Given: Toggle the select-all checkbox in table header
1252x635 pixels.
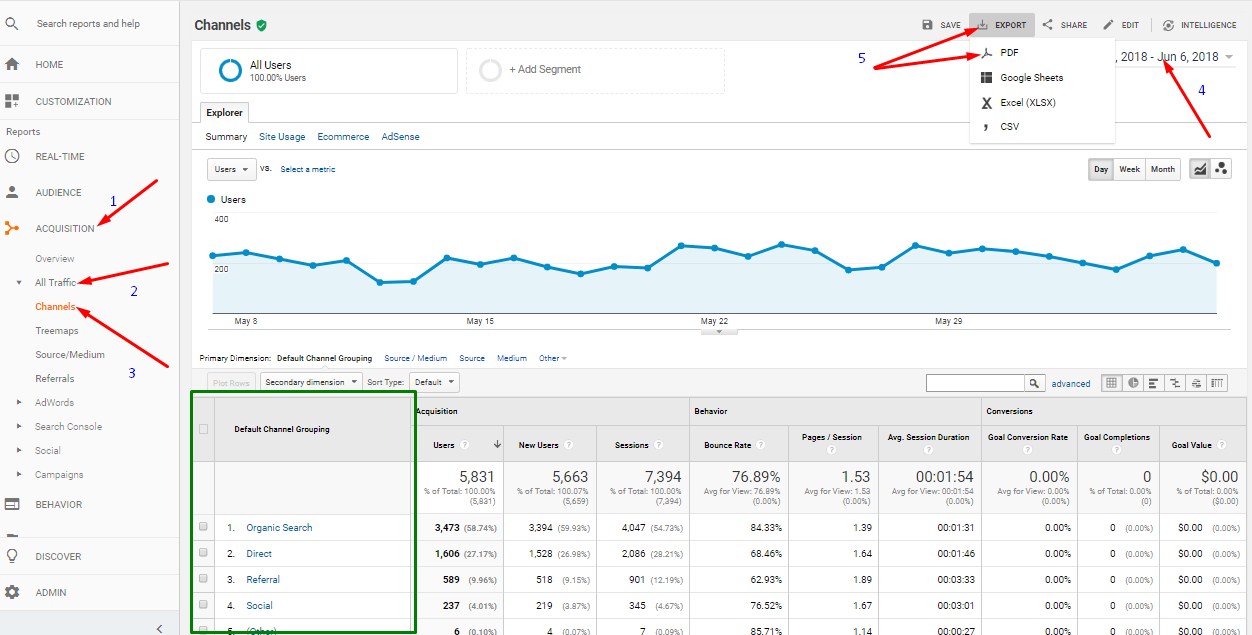Looking at the screenshot, I should pyautogui.click(x=204, y=429).
